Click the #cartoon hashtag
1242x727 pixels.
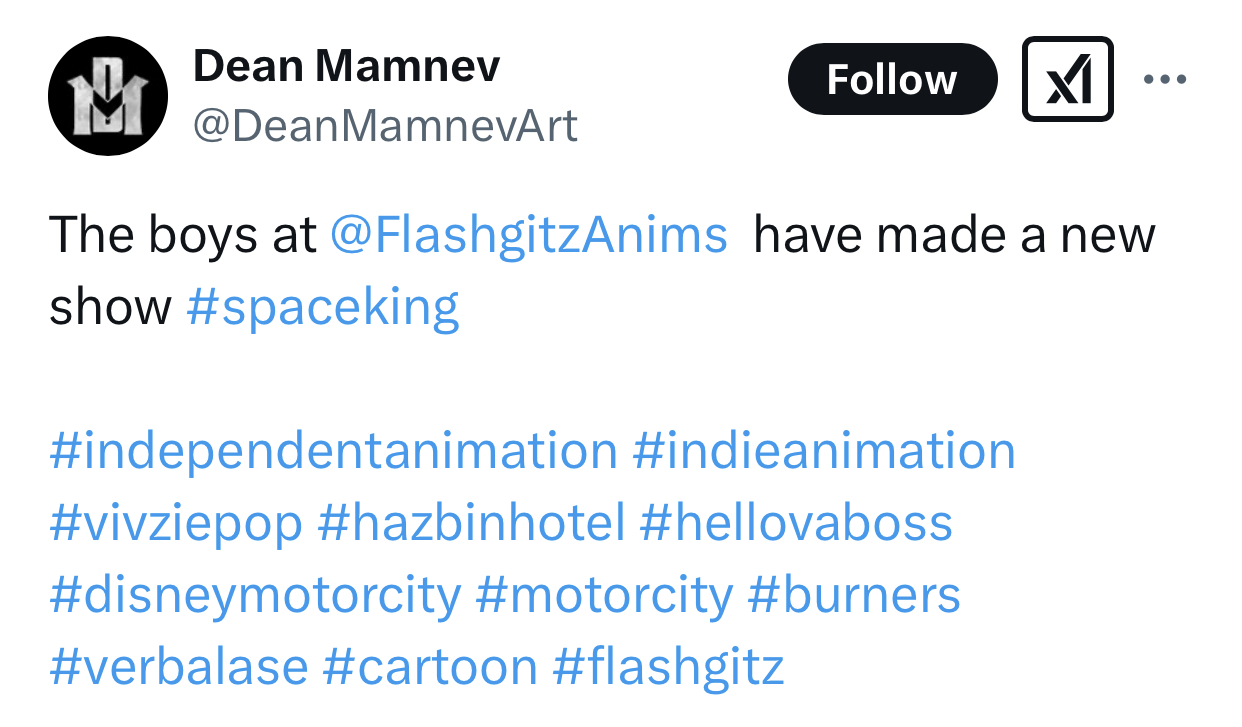(x=430, y=667)
